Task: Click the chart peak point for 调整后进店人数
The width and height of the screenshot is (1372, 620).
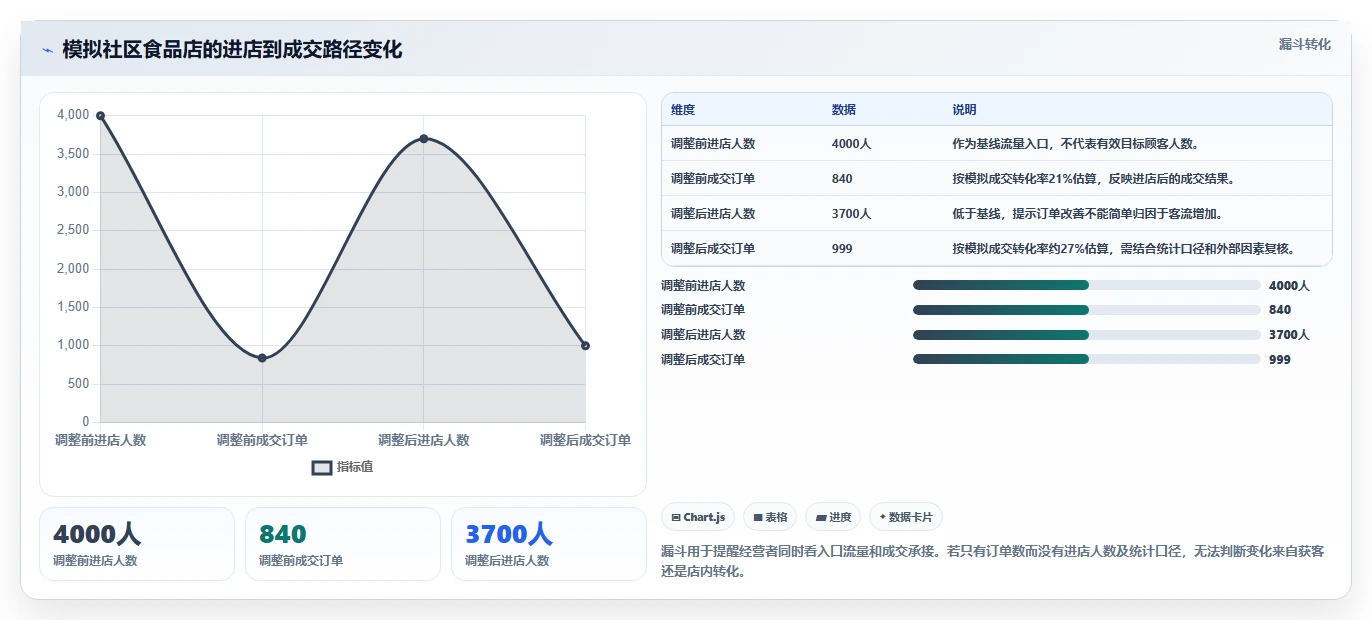Action: pyautogui.click(x=424, y=138)
